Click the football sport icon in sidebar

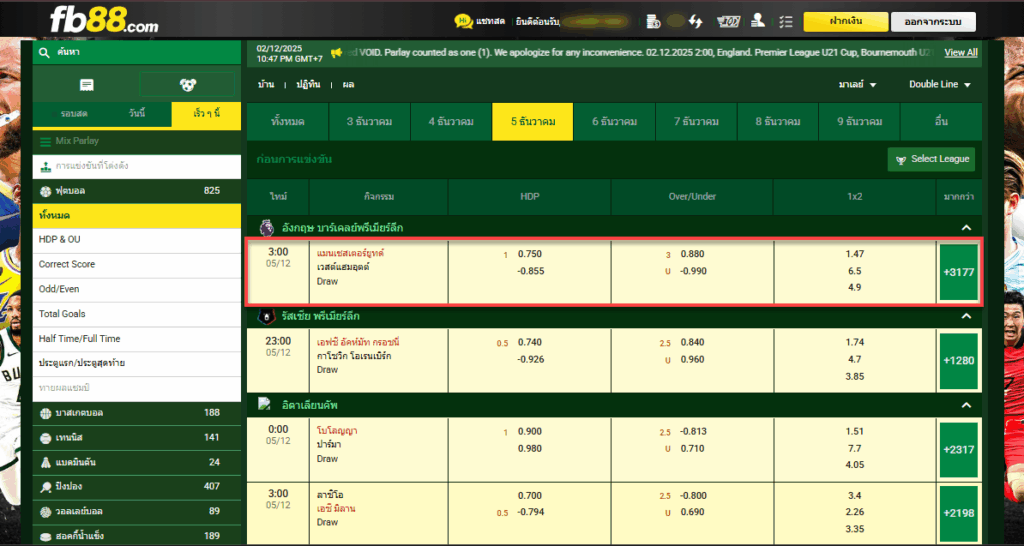coord(45,191)
